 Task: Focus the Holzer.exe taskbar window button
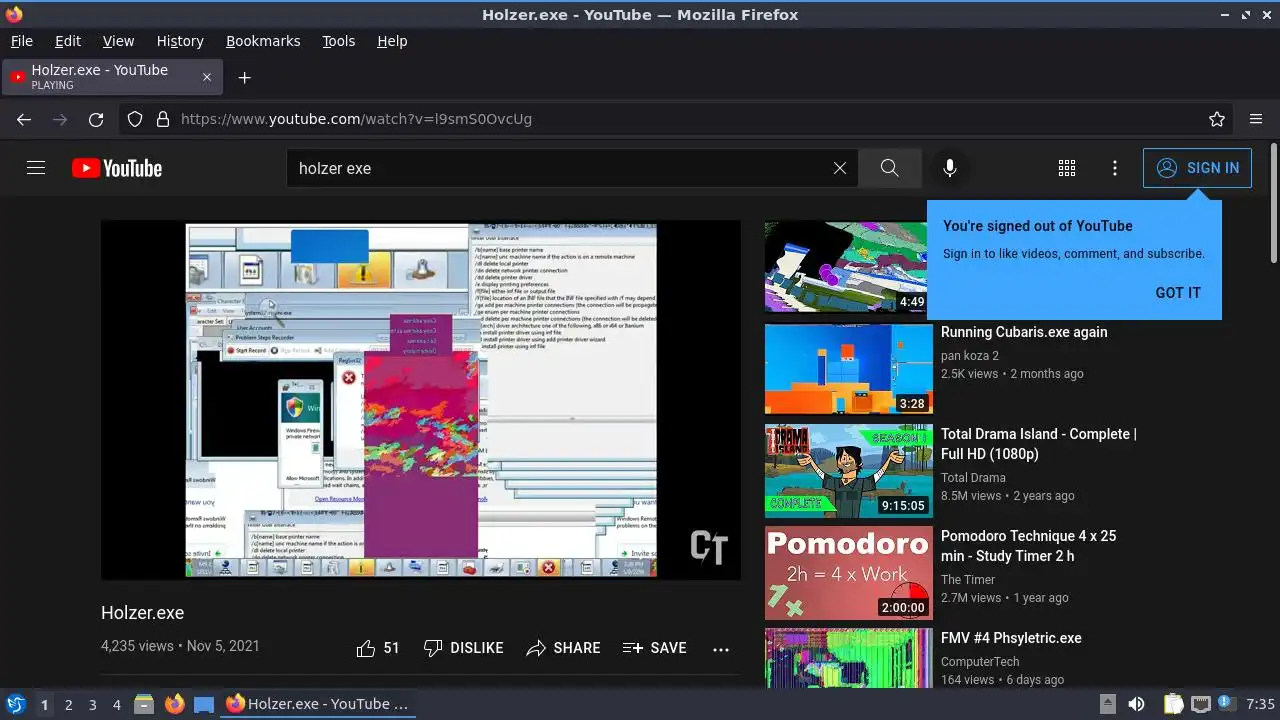pos(318,704)
